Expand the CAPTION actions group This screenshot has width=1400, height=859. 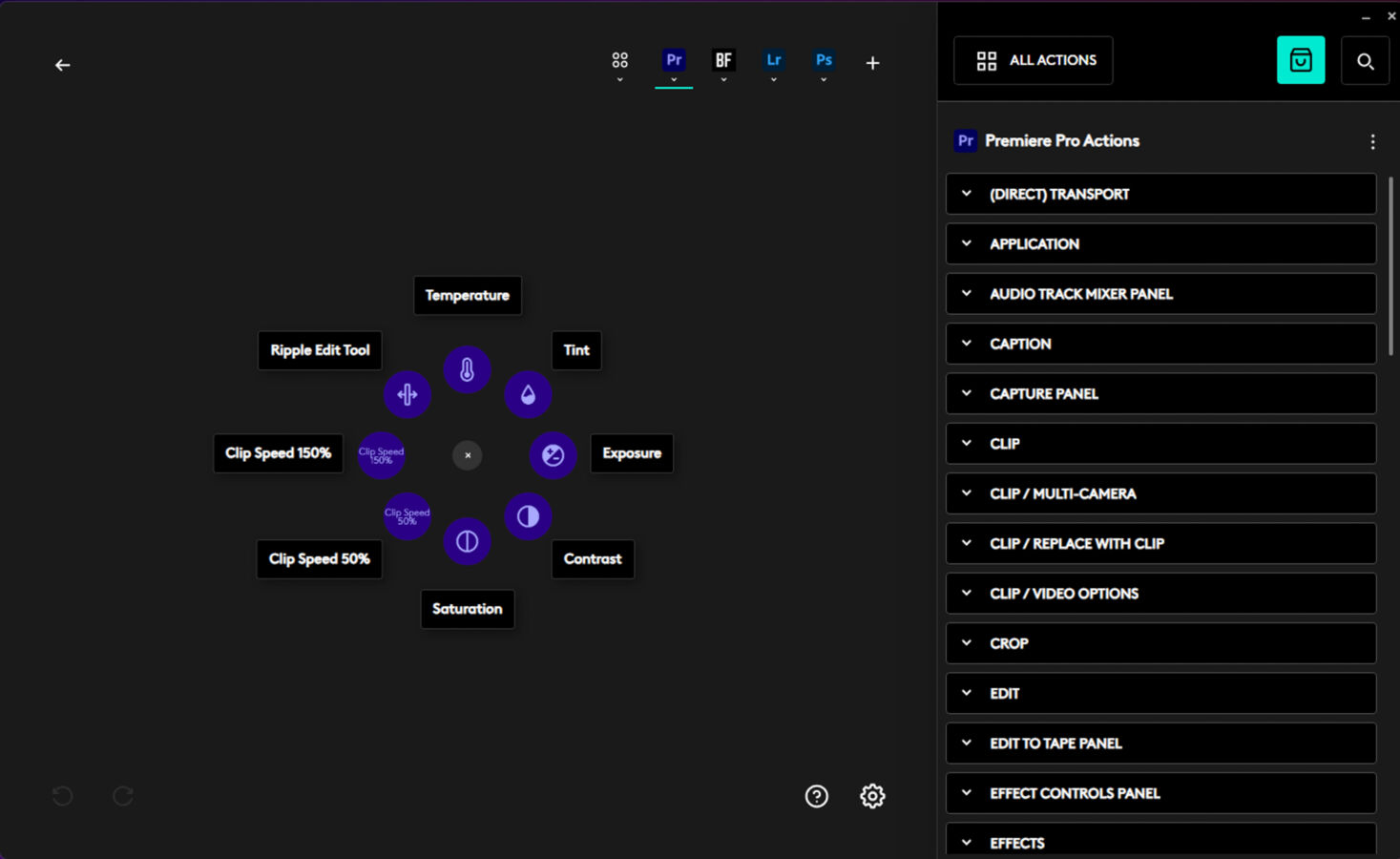[1160, 344]
